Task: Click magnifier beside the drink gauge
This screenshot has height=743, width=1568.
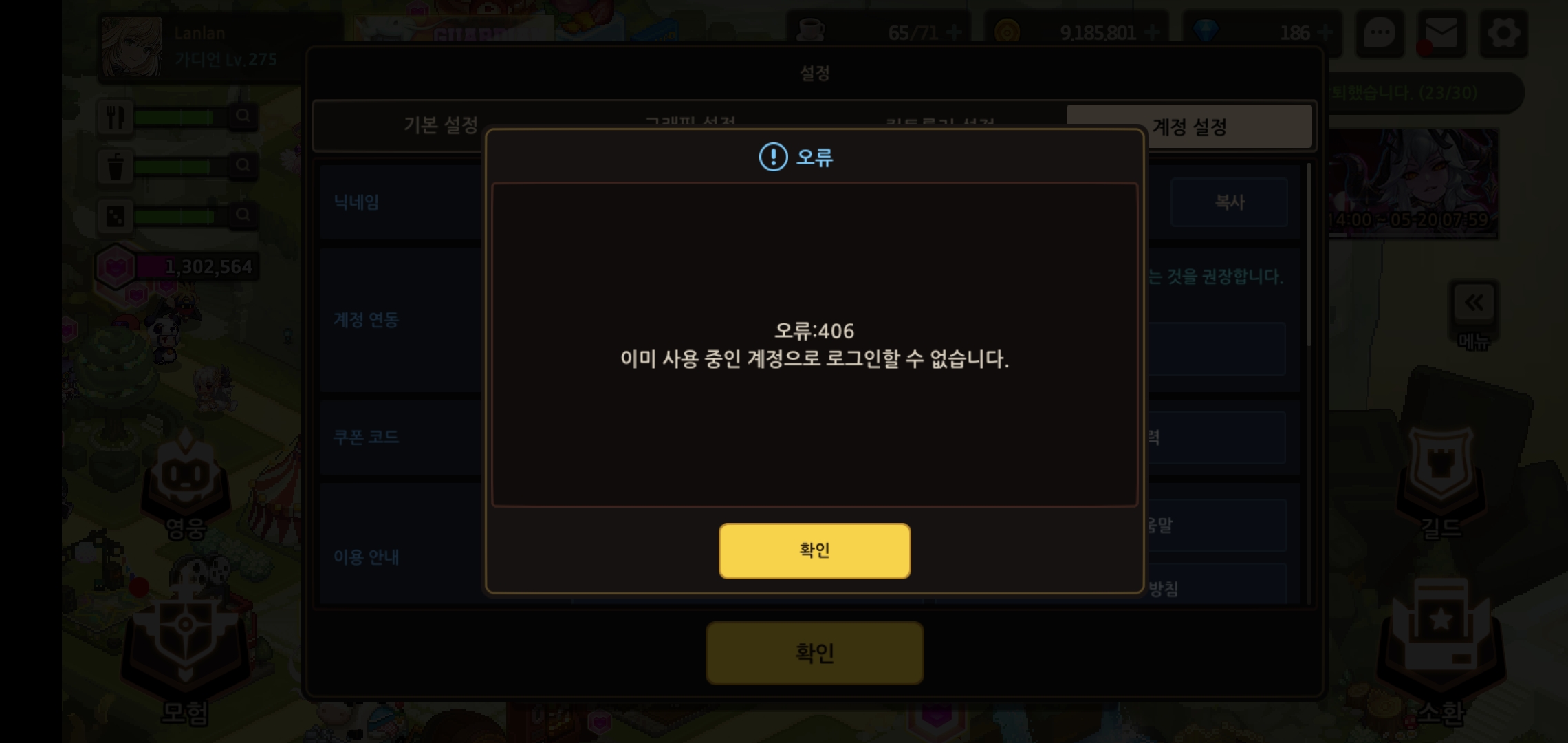Action: tap(243, 165)
